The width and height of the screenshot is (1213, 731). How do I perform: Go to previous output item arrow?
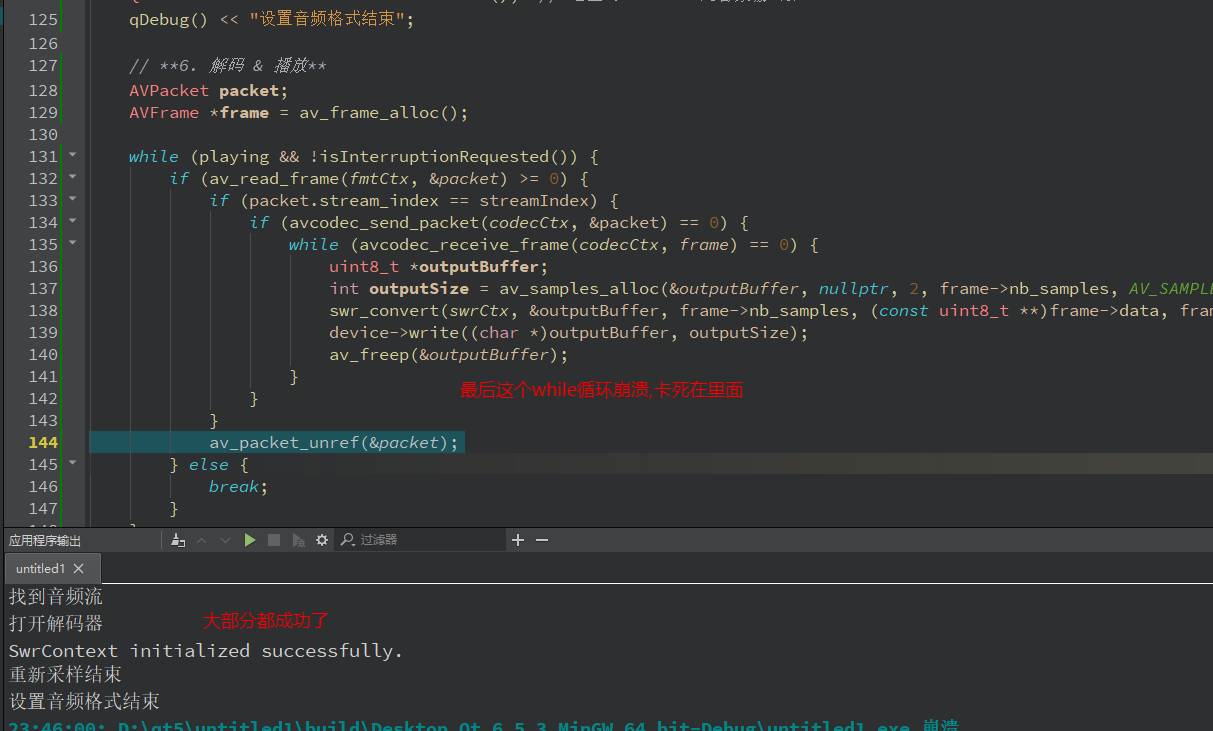[201, 540]
